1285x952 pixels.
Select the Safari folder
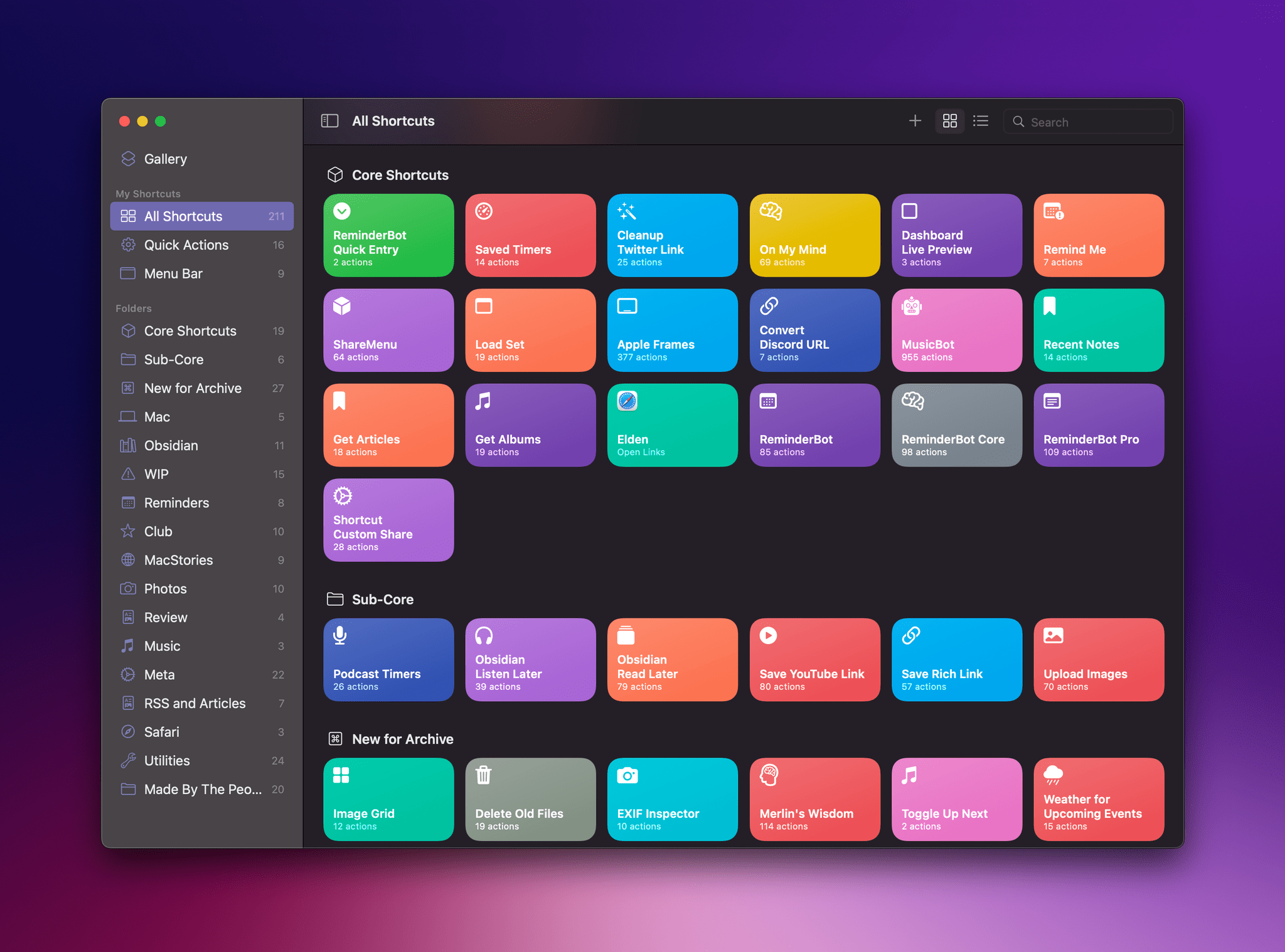click(202, 732)
